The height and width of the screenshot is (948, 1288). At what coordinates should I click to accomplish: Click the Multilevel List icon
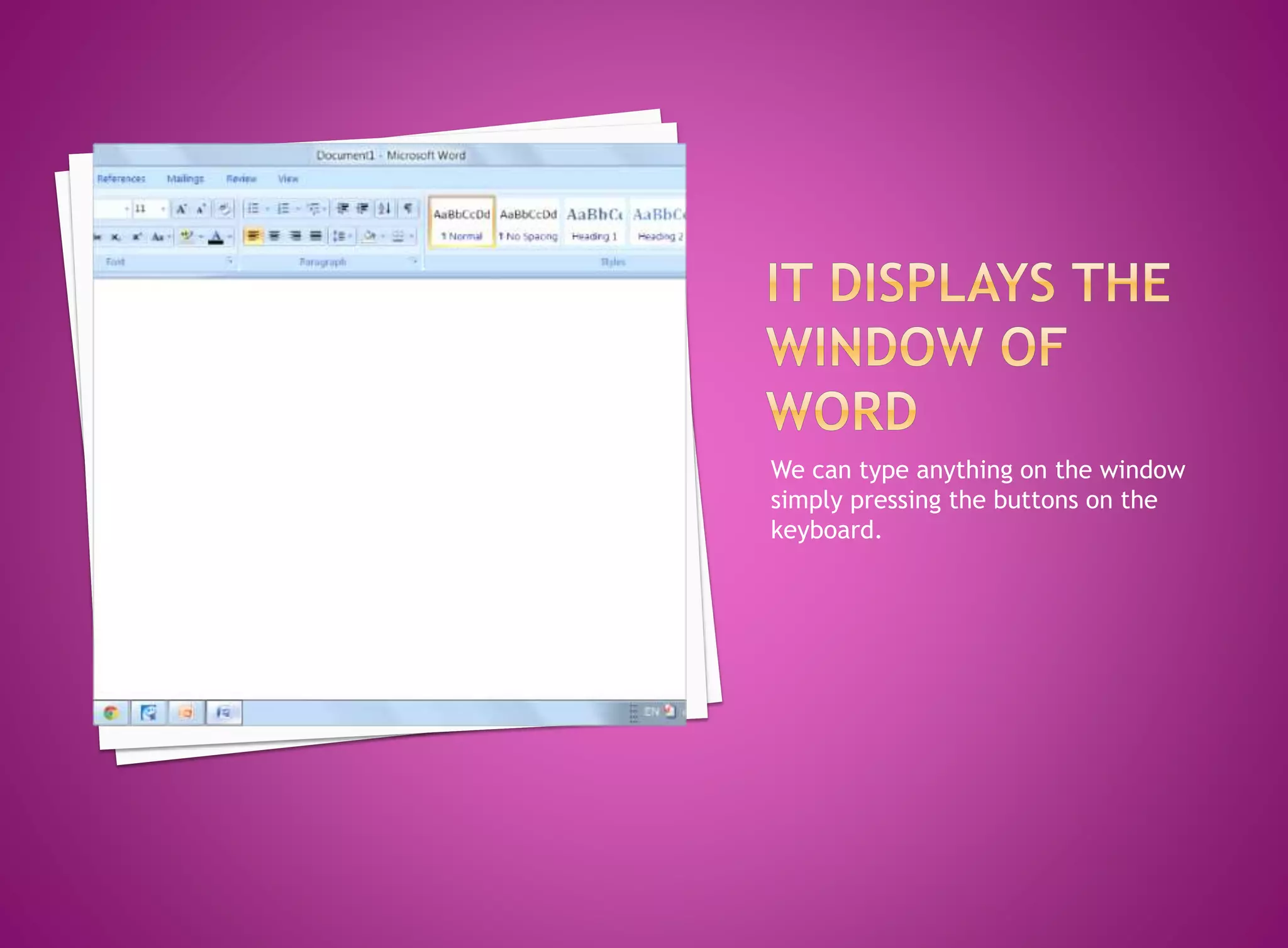coord(314,208)
